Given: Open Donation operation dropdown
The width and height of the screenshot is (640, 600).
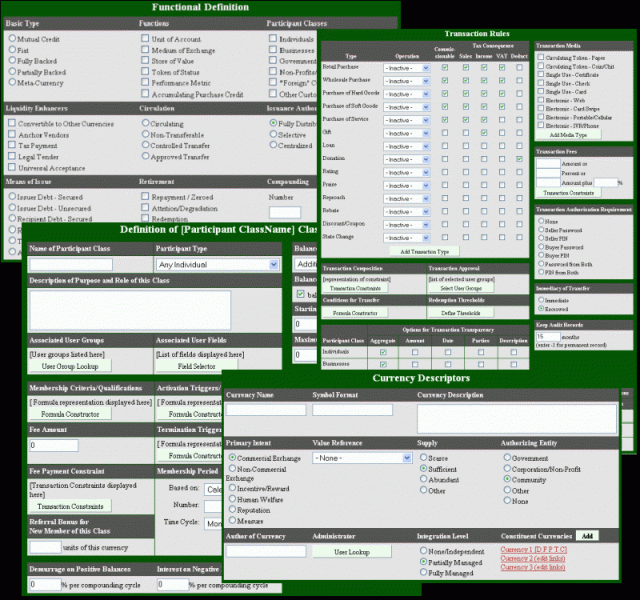Looking at the screenshot, I should [406, 160].
